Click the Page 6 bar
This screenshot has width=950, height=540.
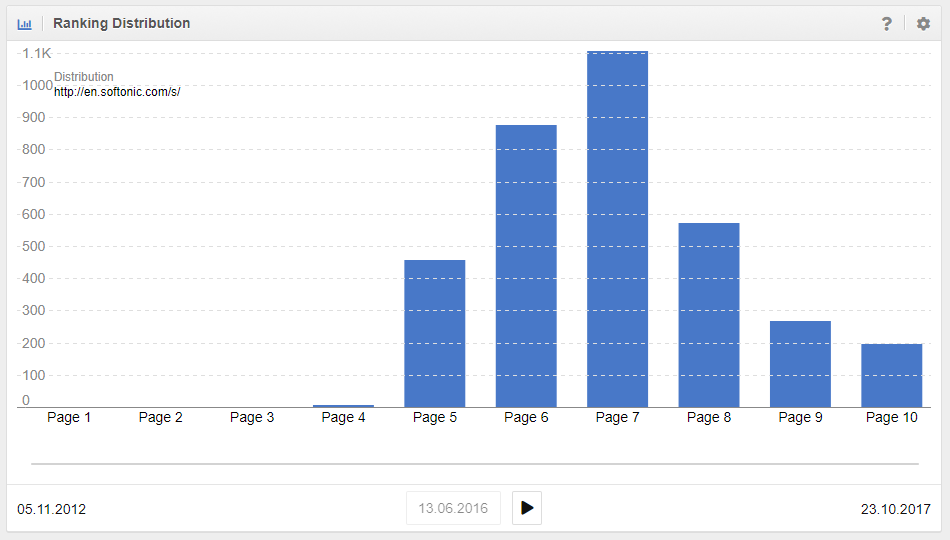[x=526, y=266]
